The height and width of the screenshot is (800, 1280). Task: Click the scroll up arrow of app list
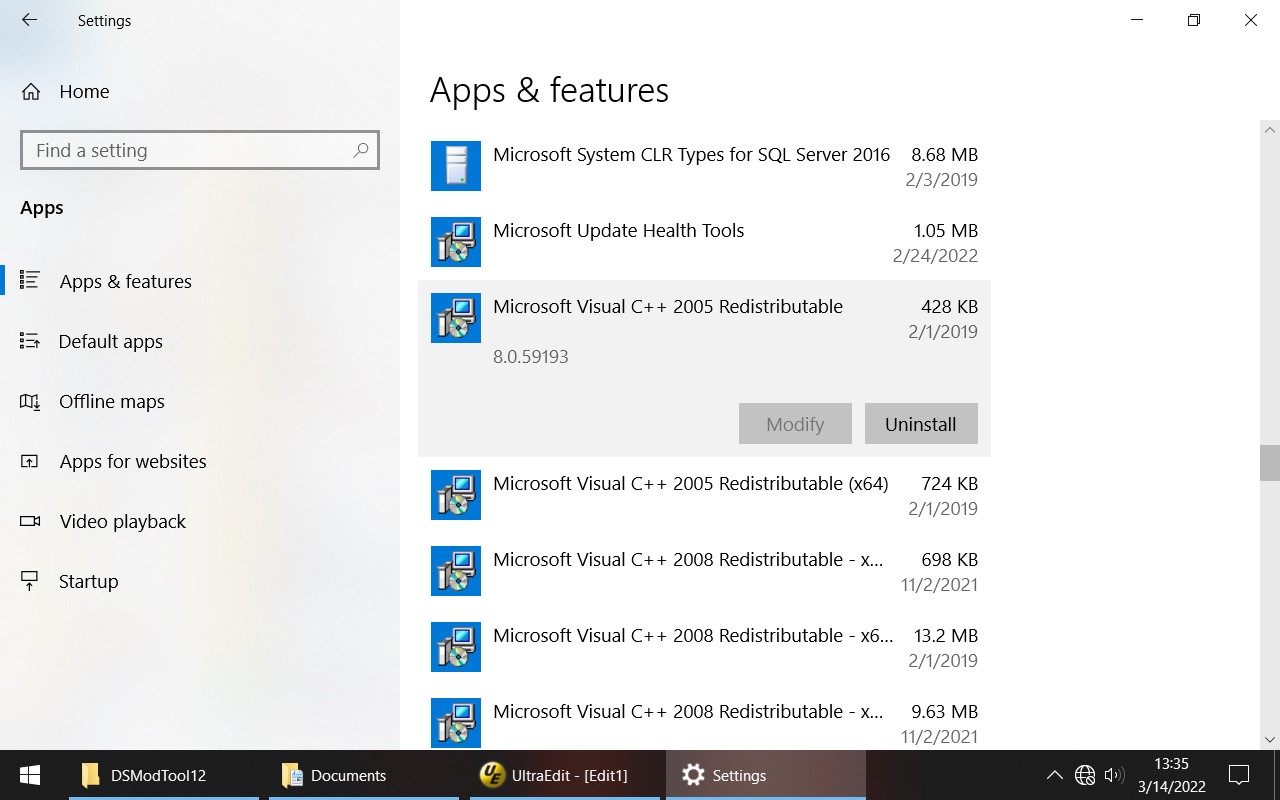point(1270,130)
